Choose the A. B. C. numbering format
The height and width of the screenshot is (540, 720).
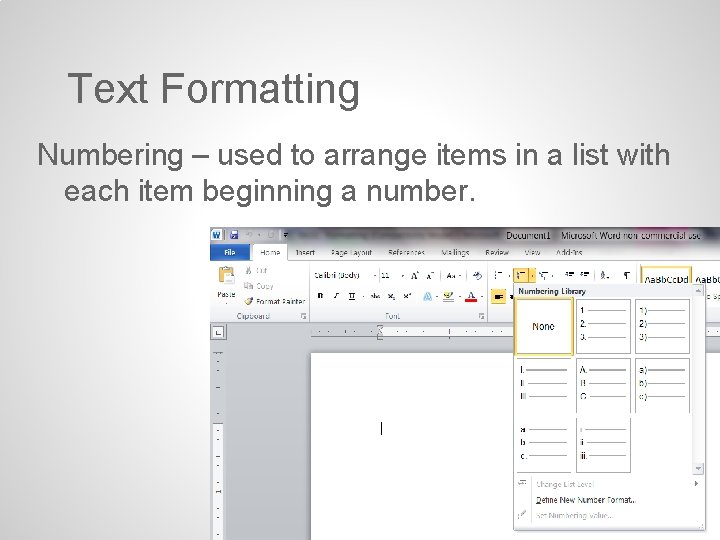tap(603, 386)
